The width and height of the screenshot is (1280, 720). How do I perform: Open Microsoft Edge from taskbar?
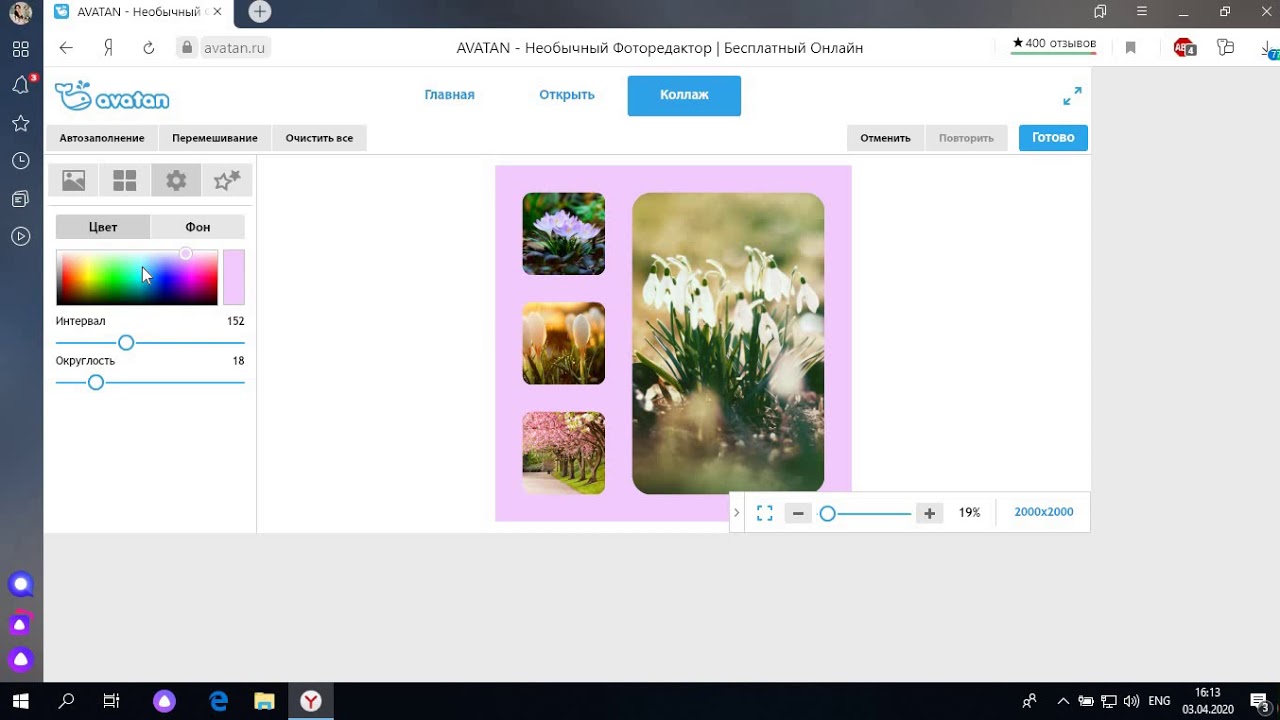point(218,701)
